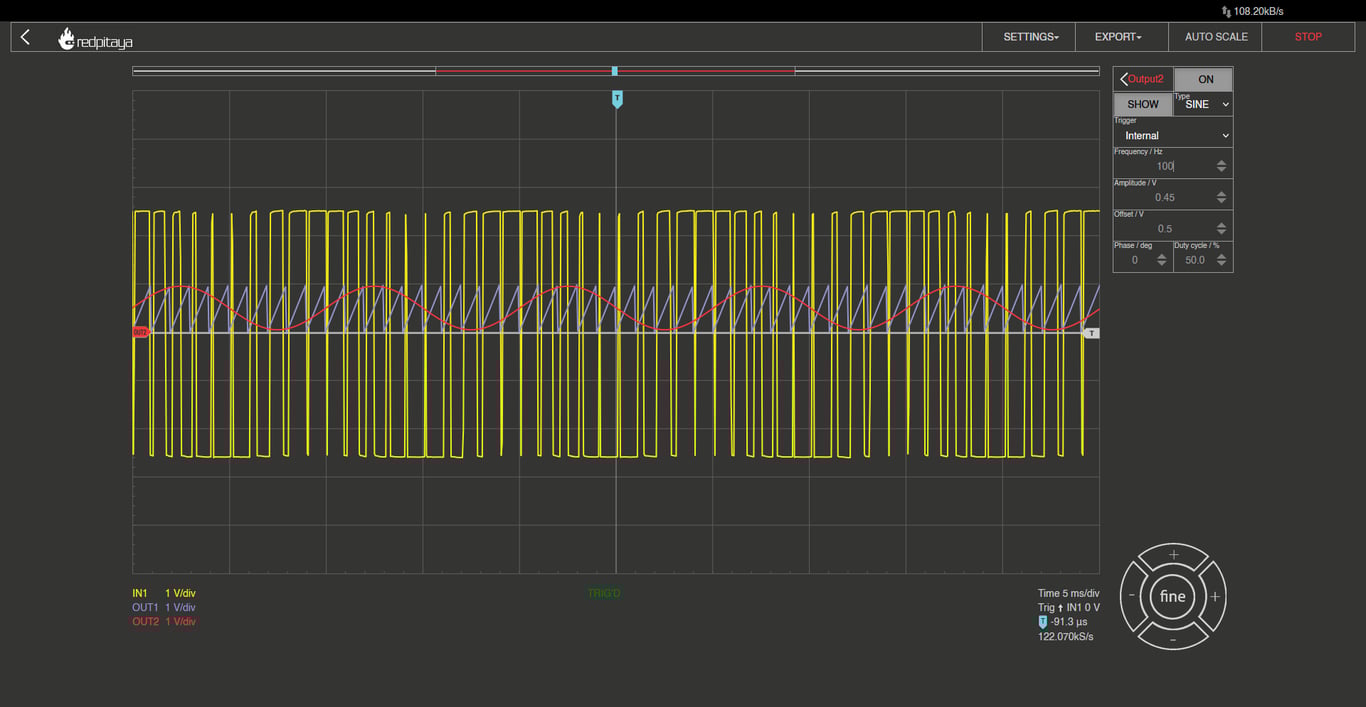Click the left minus on the joystick control
This screenshot has width=1366, height=707.
pyautogui.click(x=1132, y=596)
